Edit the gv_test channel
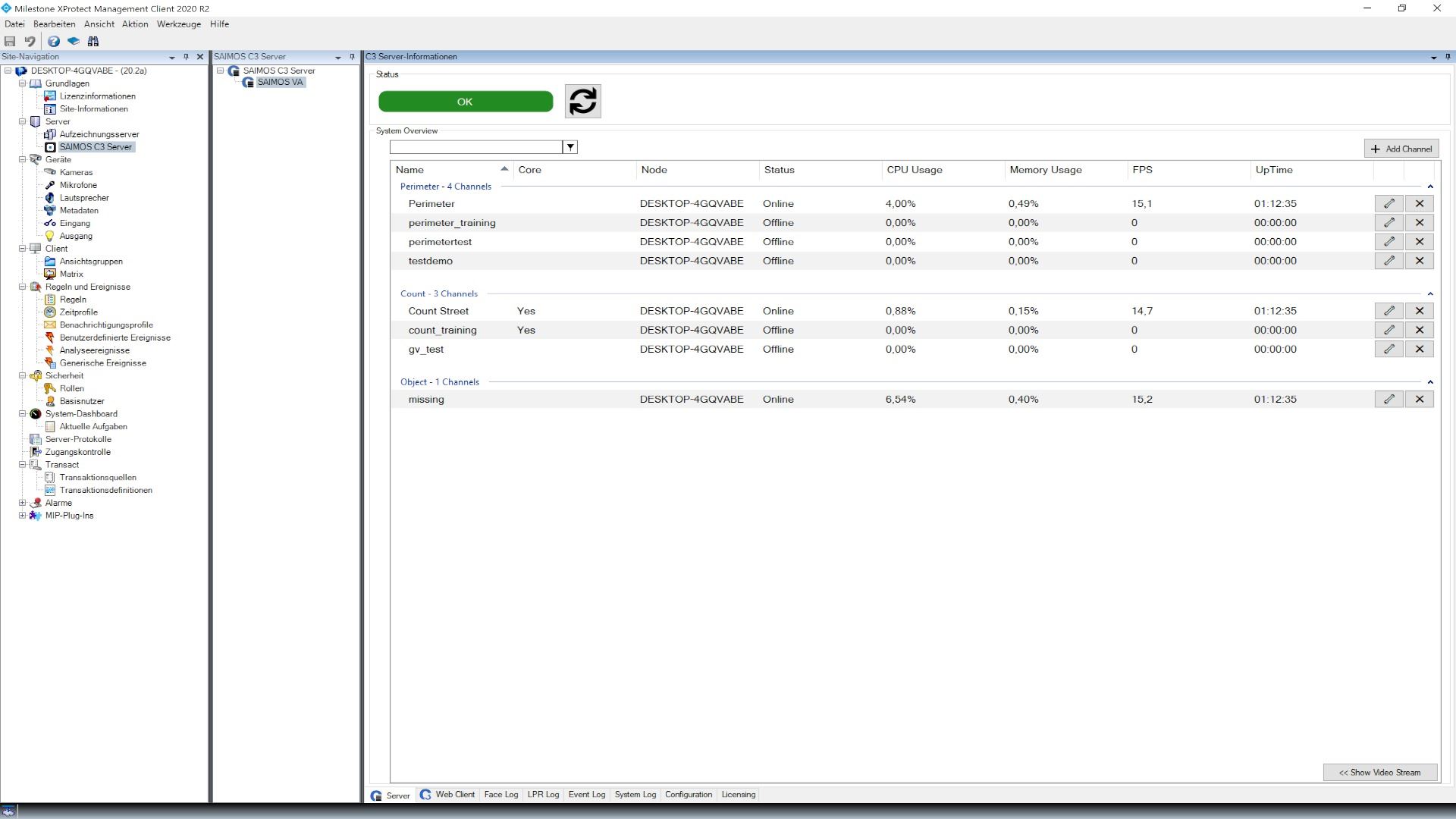The width and height of the screenshot is (1456, 819). tap(1389, 349)
